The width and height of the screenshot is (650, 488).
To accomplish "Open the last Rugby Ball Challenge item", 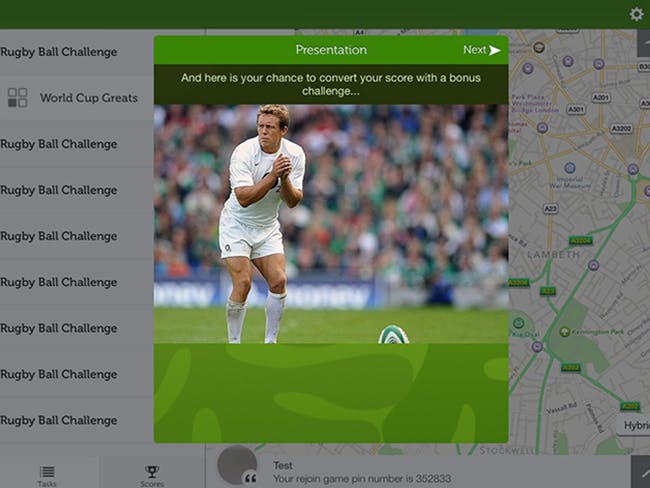I will coord(77,420).
